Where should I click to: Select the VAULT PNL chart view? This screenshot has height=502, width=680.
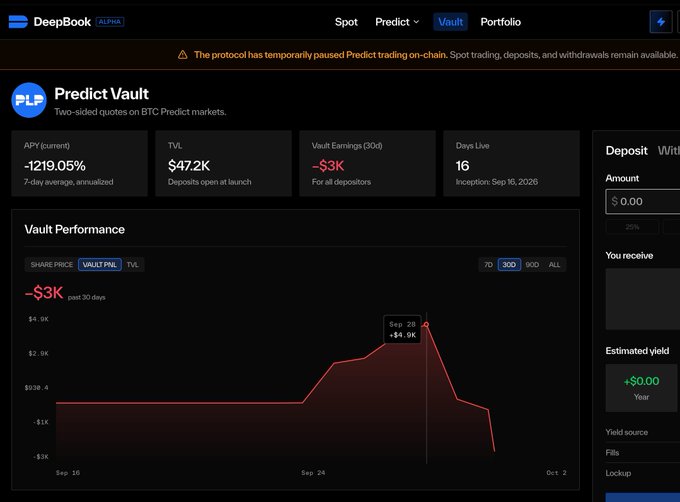point(100,264)
